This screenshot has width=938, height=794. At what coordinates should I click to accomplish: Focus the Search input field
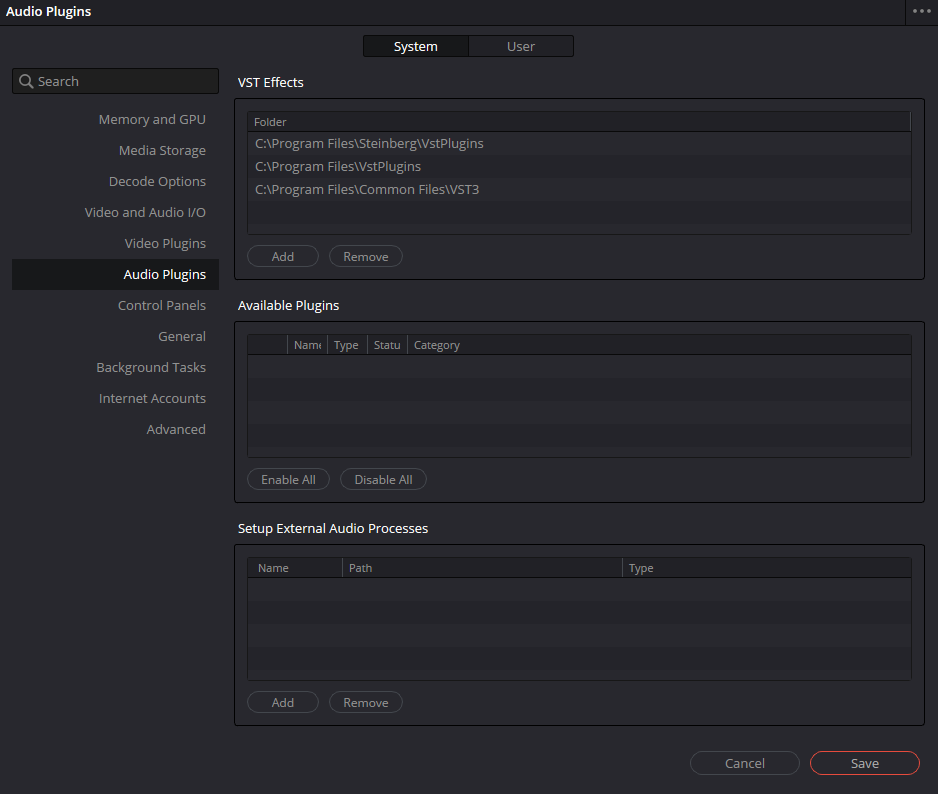pos(115,81)
